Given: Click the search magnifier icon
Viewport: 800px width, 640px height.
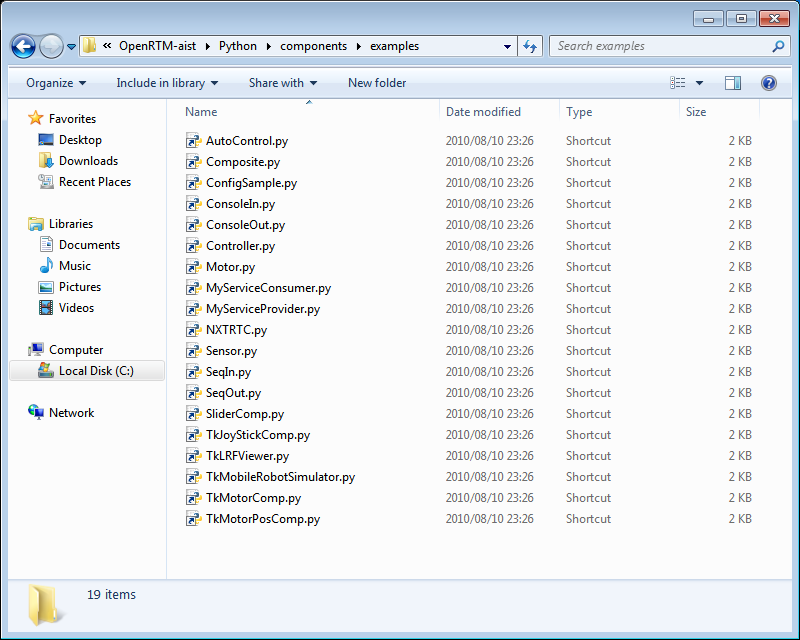Looking at the screenshot, I should pyautogui.click(x=778, y=46).
